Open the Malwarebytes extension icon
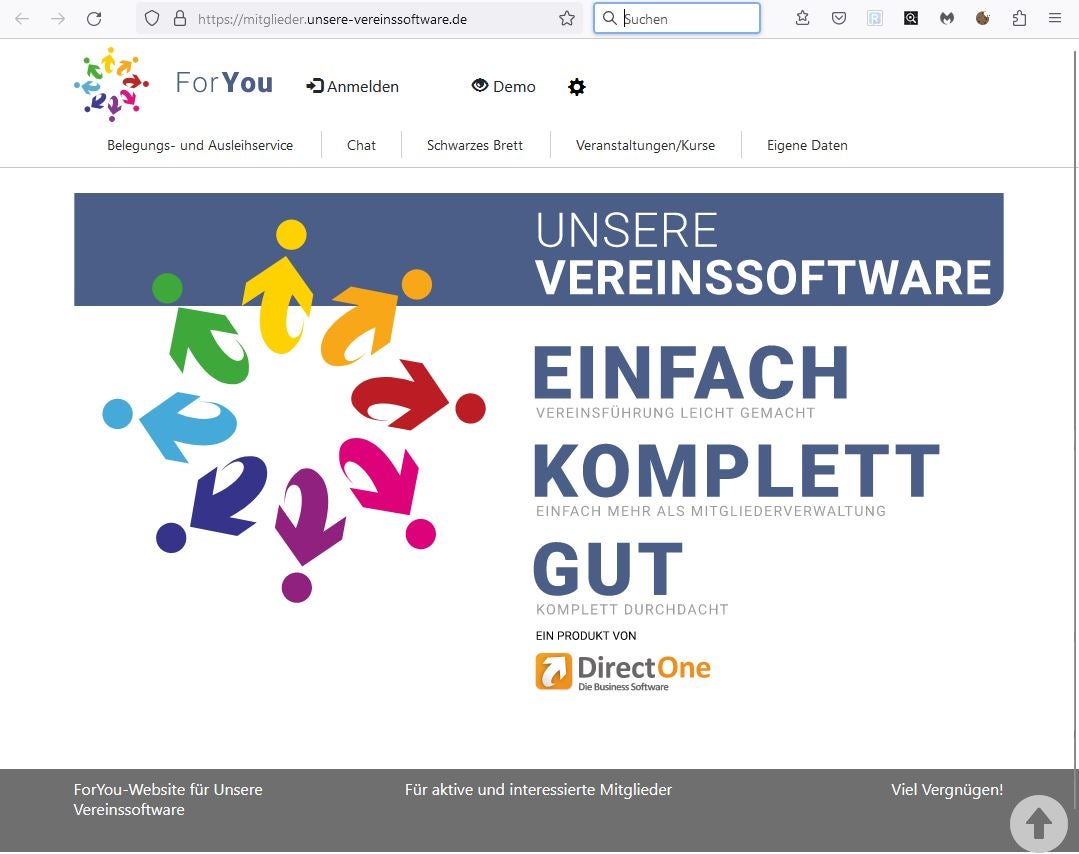 (948, 19)
